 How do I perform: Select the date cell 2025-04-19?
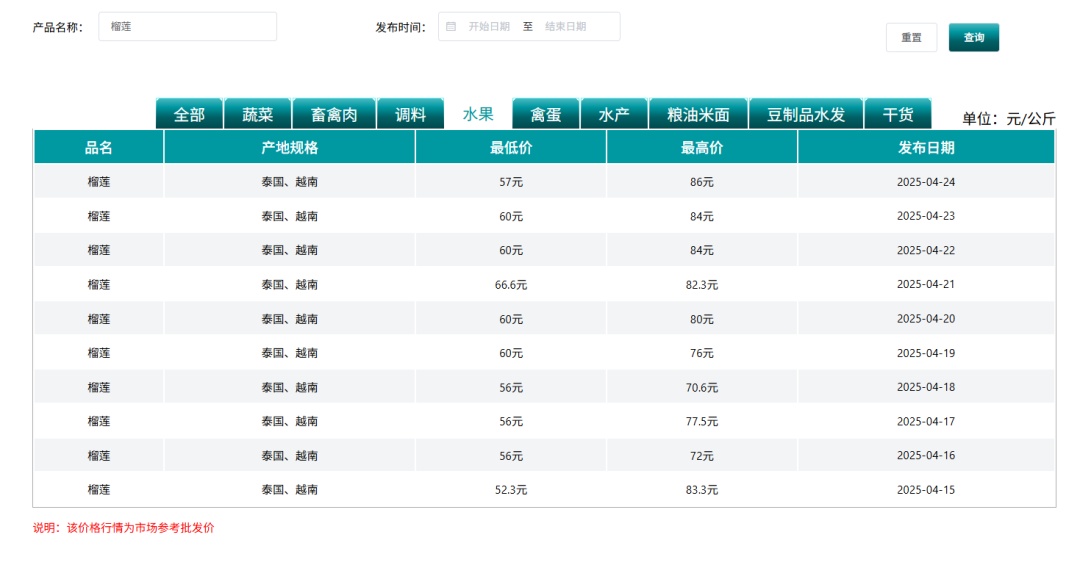click(x=926, y=353)
